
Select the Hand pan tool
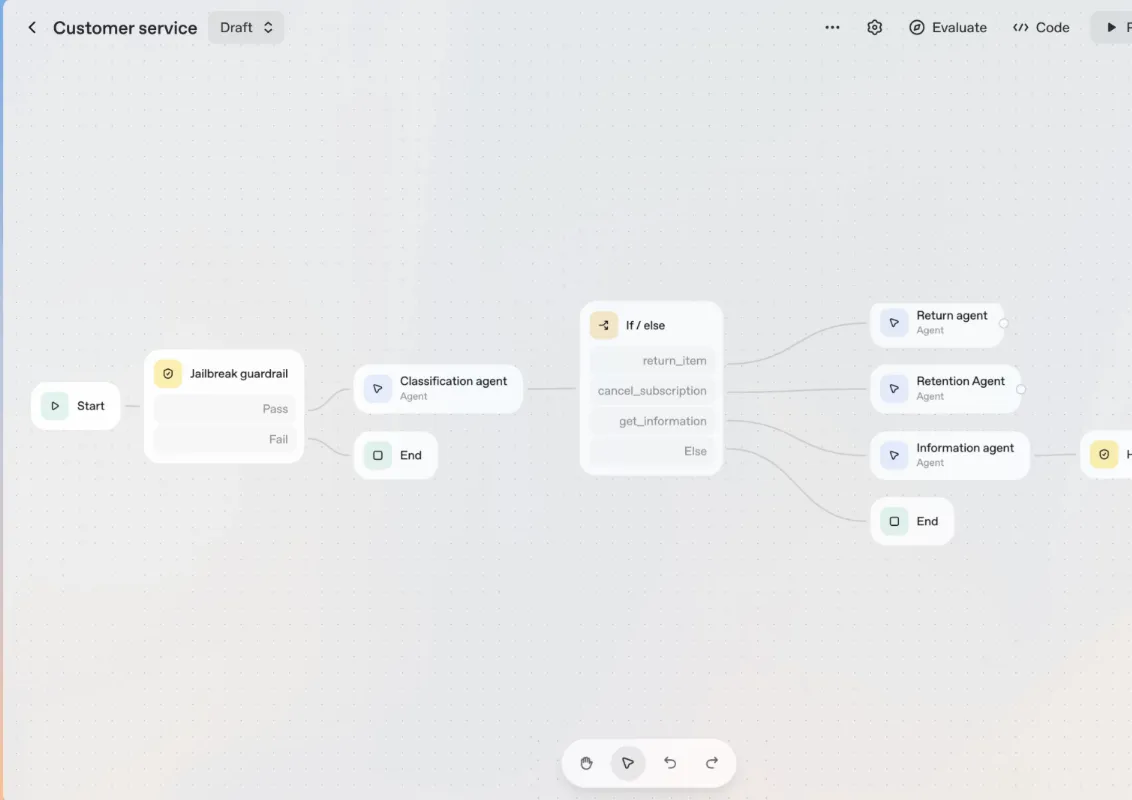586,763
